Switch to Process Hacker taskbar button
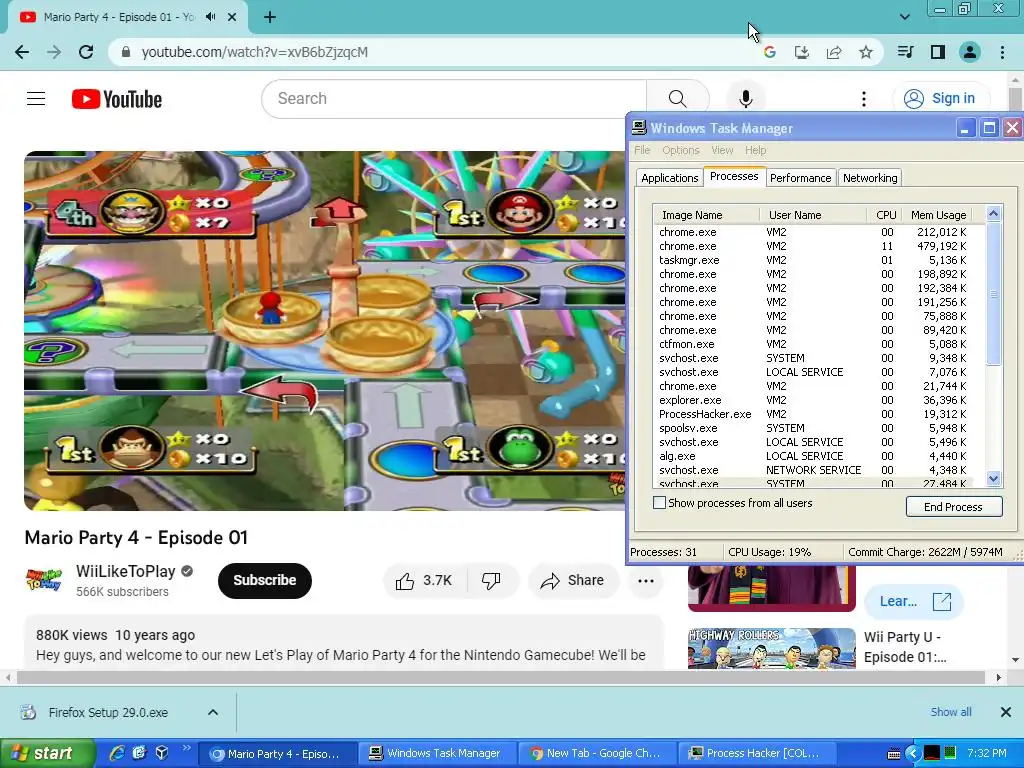Screen dimensions: 1024x768 pyautogui.click(x=757, y=753)
